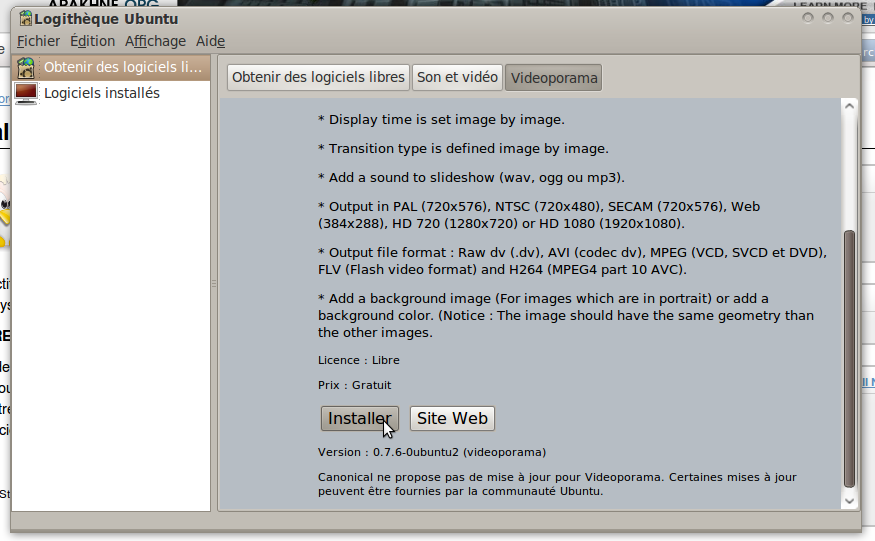Go to 'Son et vidéo' breadcrumb
This screenshot has width=875, height=541.
click(x=457, y=77)
